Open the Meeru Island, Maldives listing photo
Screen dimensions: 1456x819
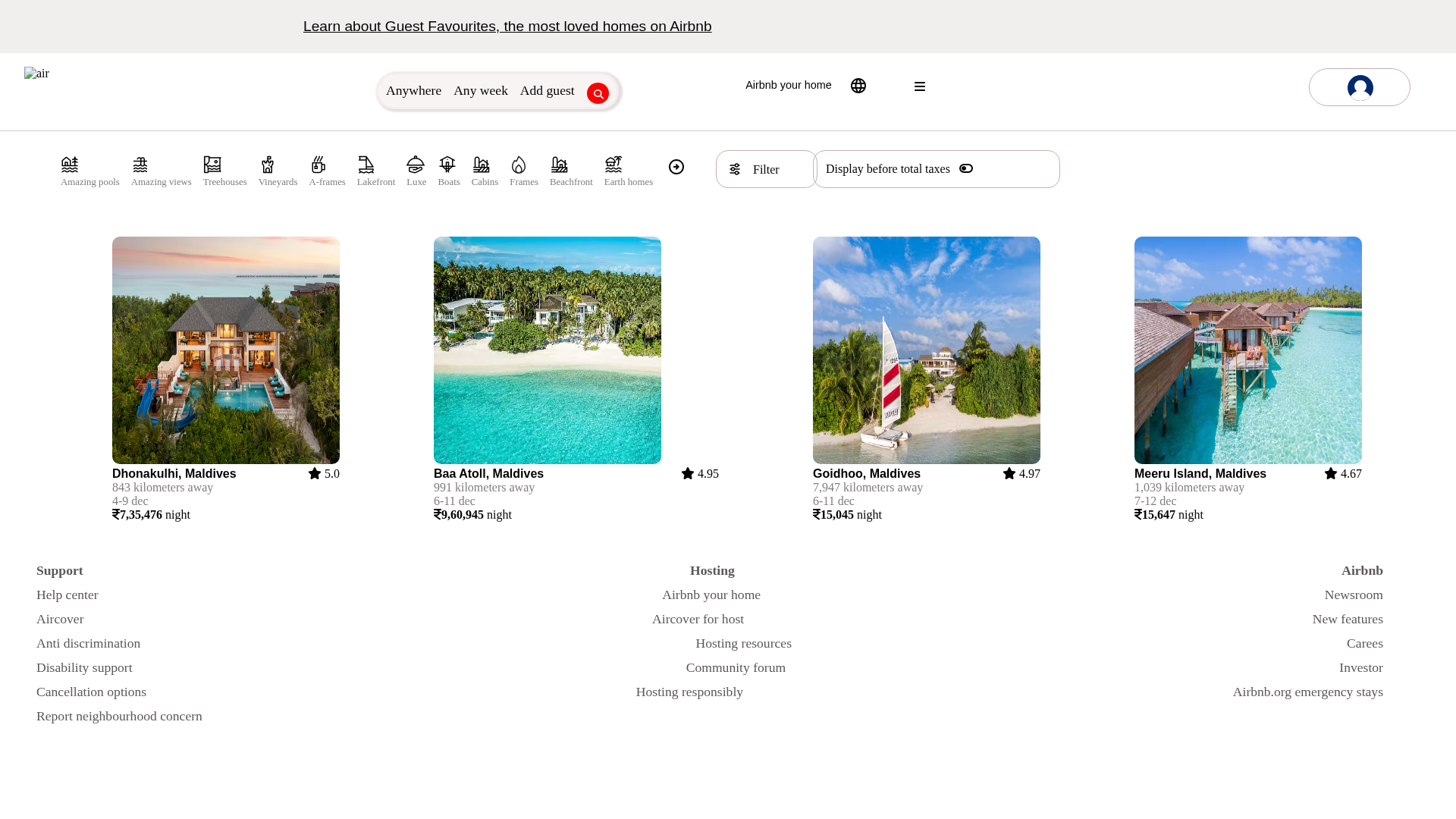click(1248, 350)
